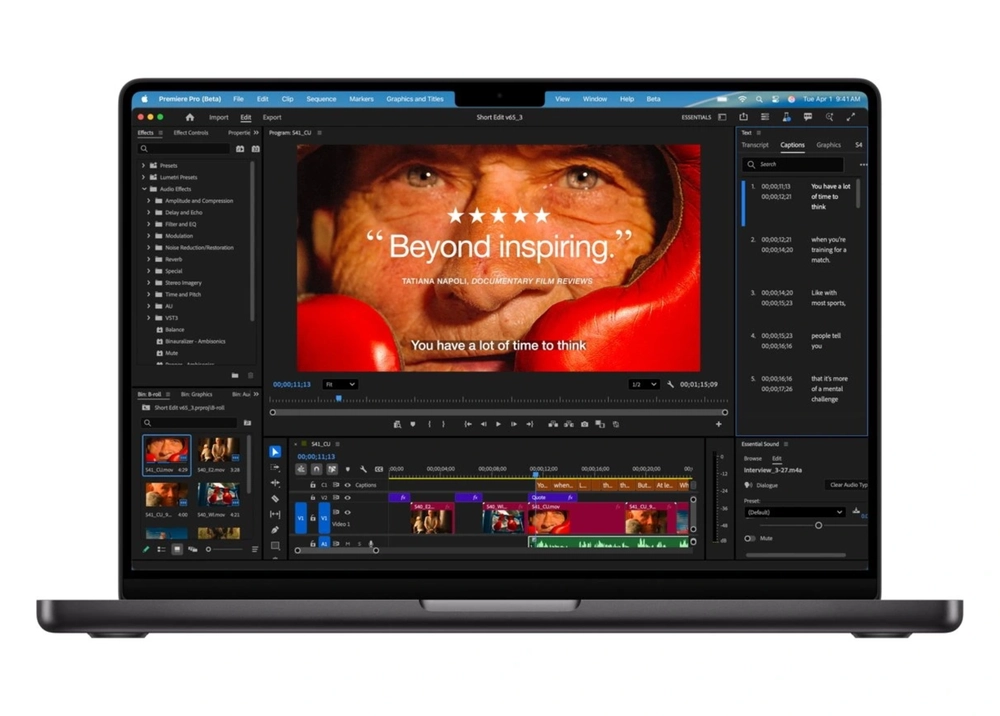Viewport: 1000px width, 716px height.
Task: Click the Export Frame camera icon
Action: [584, 424]
